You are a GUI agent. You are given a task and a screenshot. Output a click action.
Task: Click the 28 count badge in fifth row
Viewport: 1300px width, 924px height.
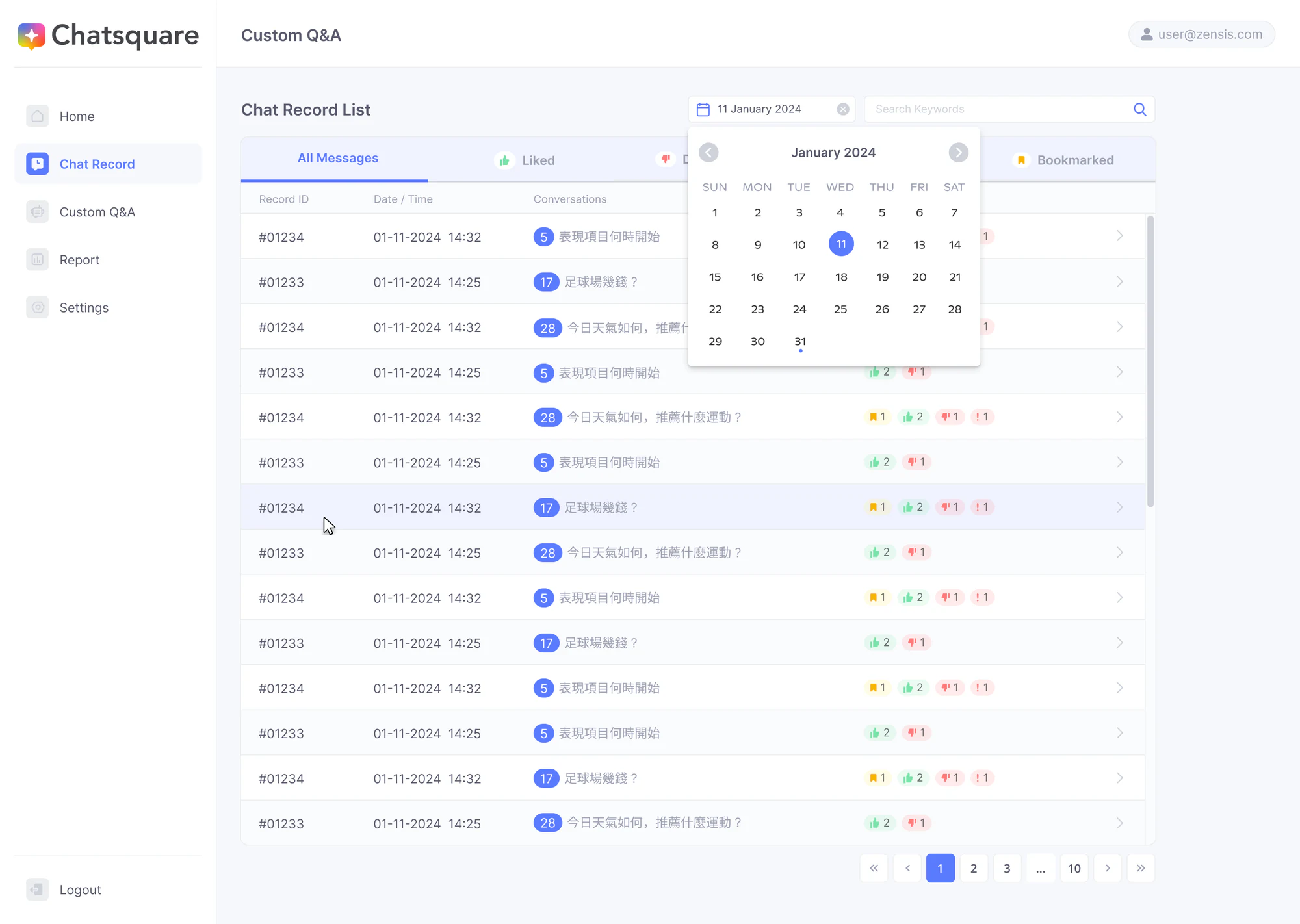(x=548, y=418)
